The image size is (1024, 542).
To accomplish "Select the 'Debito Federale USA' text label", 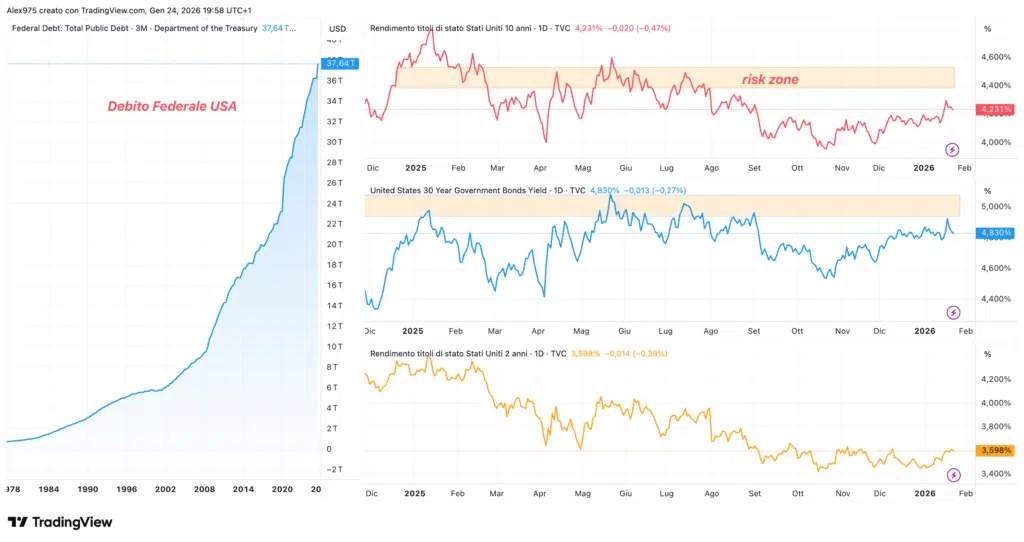I will [x=172, y=106].
